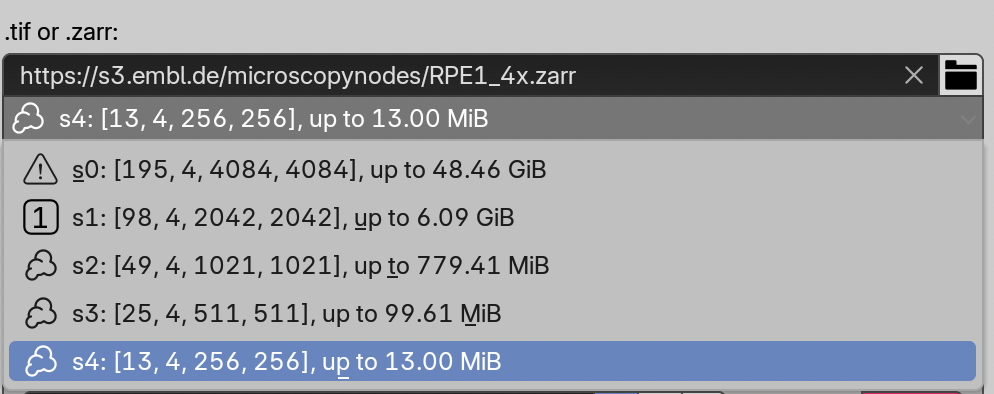
Task: Click cloud icon in the dropdown header
Action: click(29, 118)
